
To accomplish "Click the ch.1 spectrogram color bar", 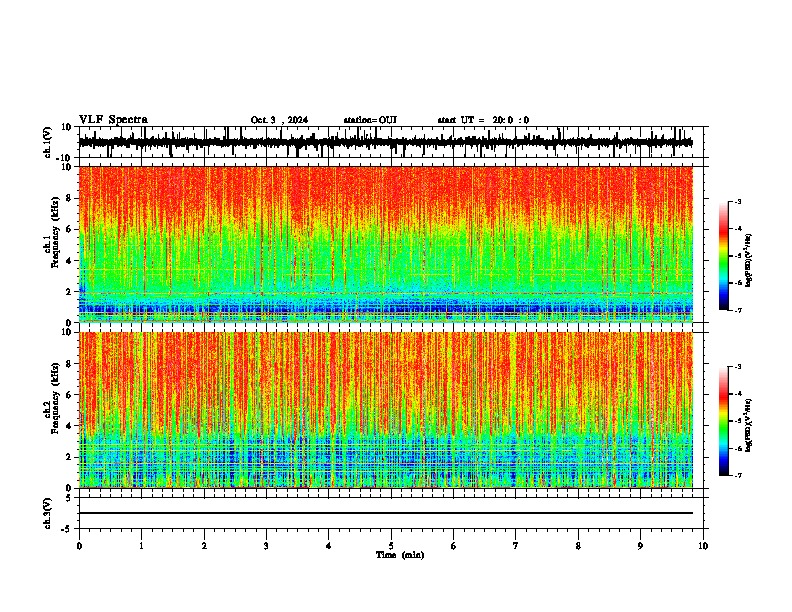I will pyautogui.click(x=723, y=256).
